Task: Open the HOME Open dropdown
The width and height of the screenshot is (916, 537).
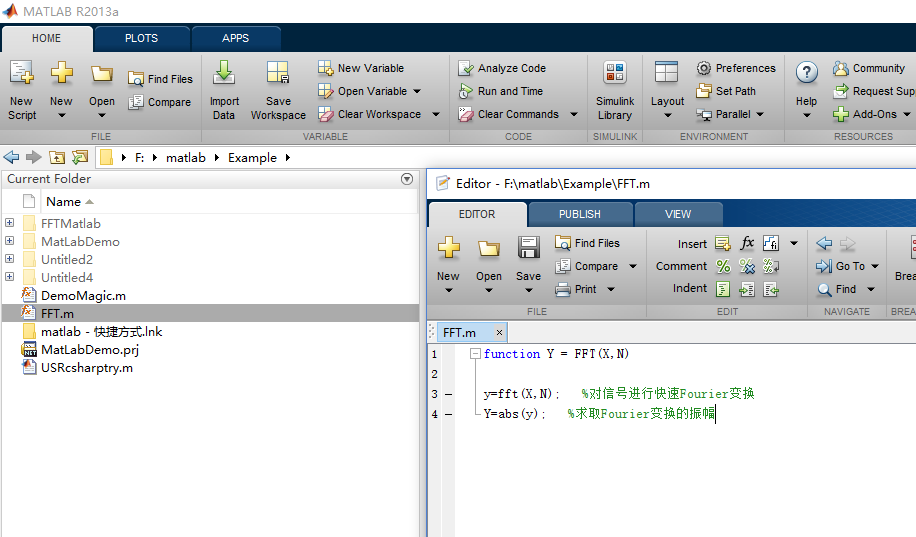Action: click(102, 116)
